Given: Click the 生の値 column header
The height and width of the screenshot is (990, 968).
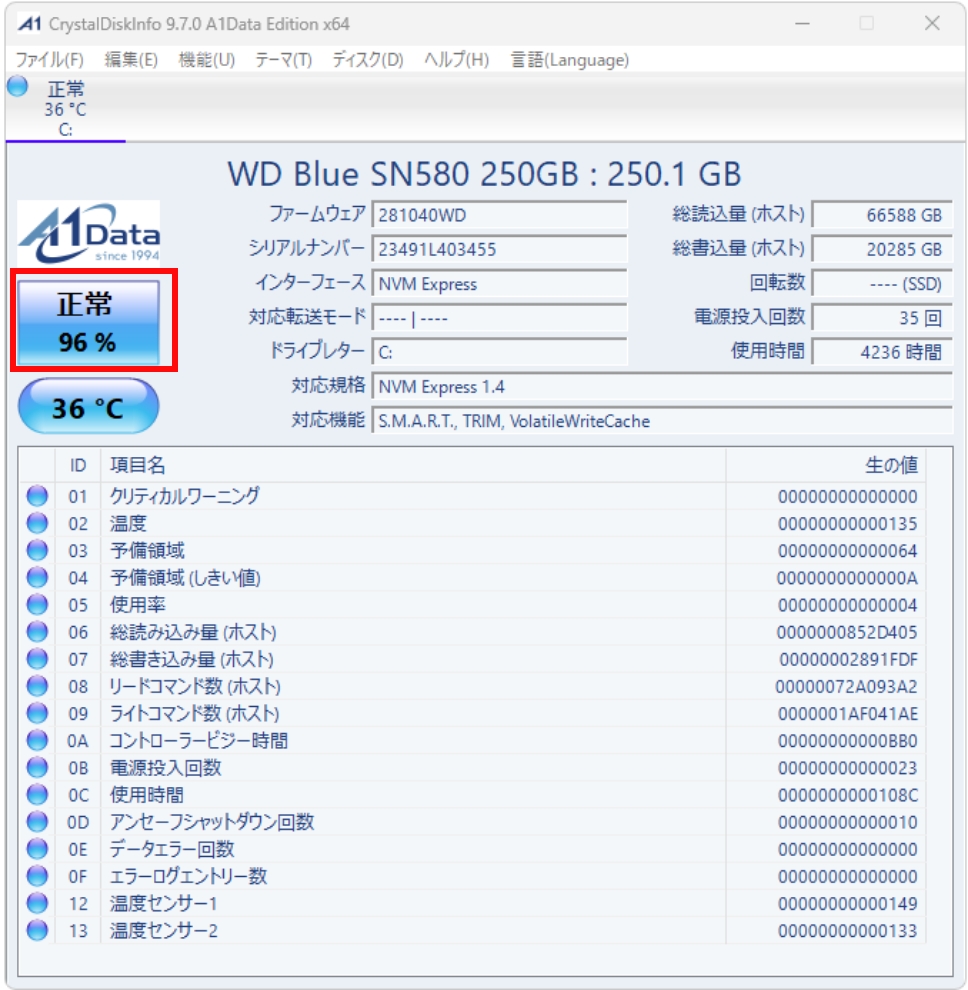Looking at the screenshot, I should 827,465.
